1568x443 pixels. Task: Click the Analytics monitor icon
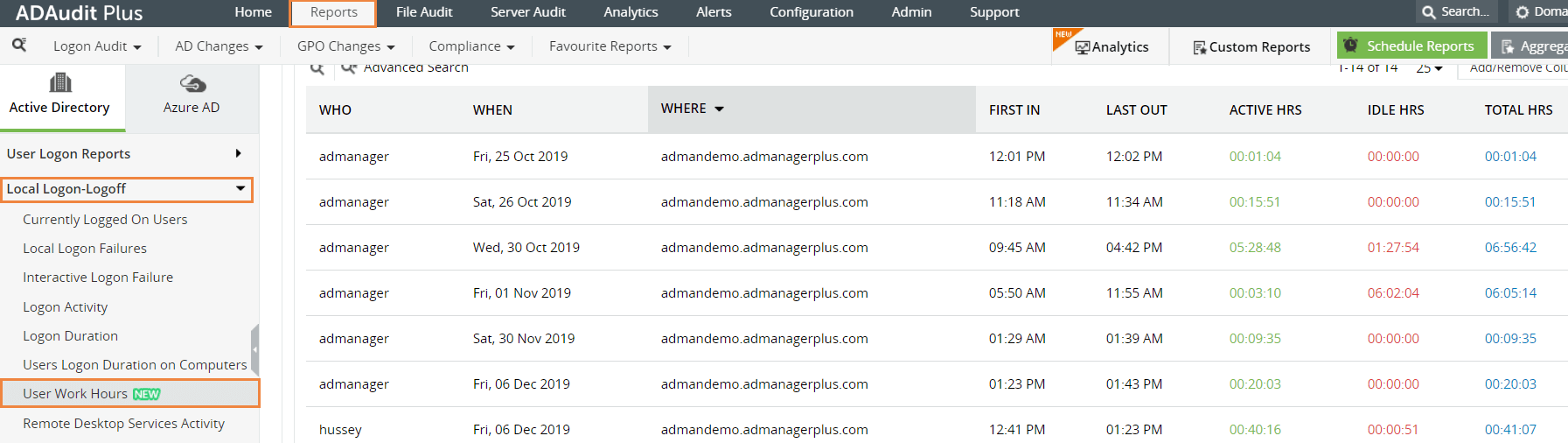coord(1083,47)
